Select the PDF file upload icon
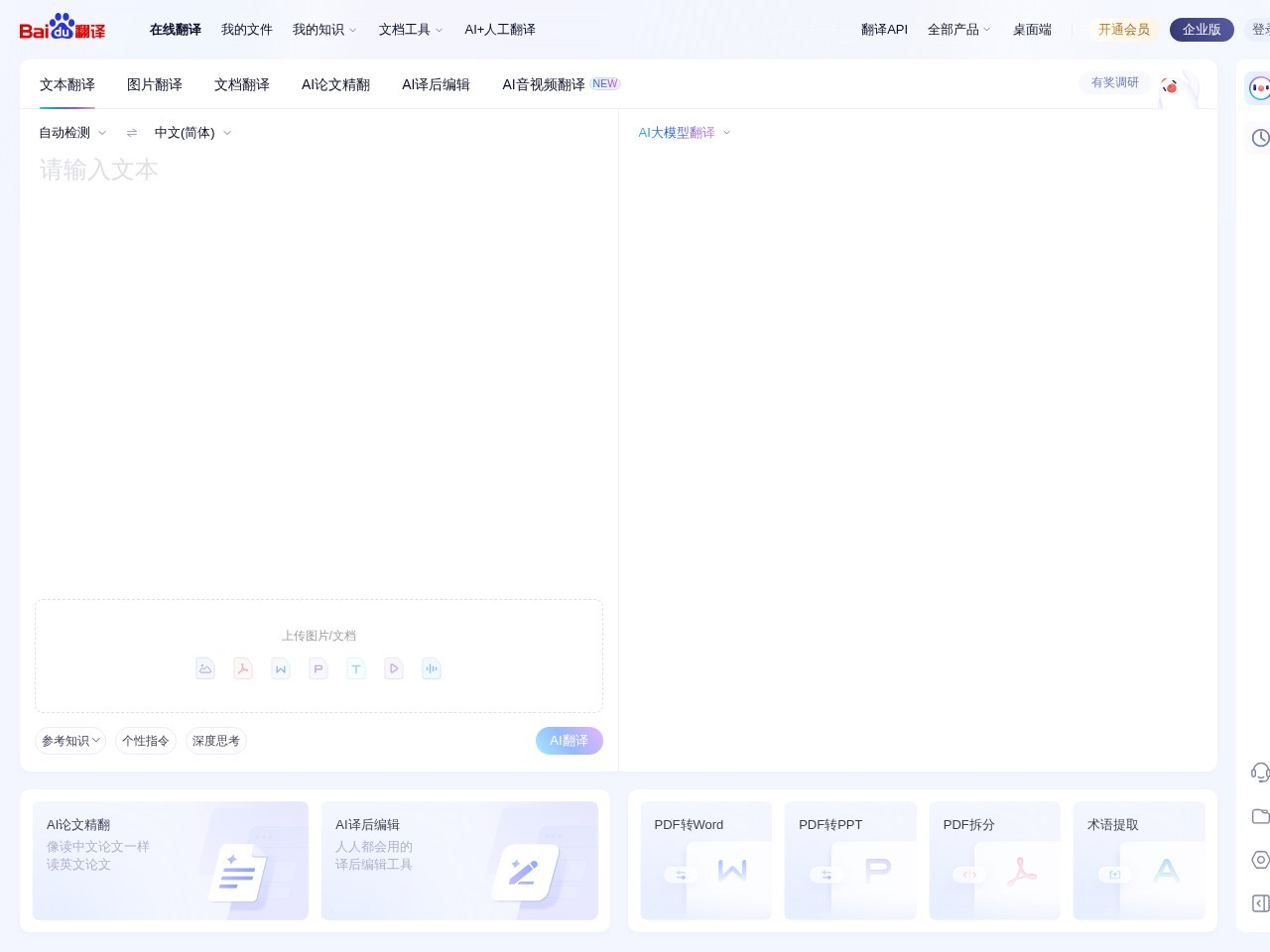The image size is (1270, 952). click(x=243, y=668)
